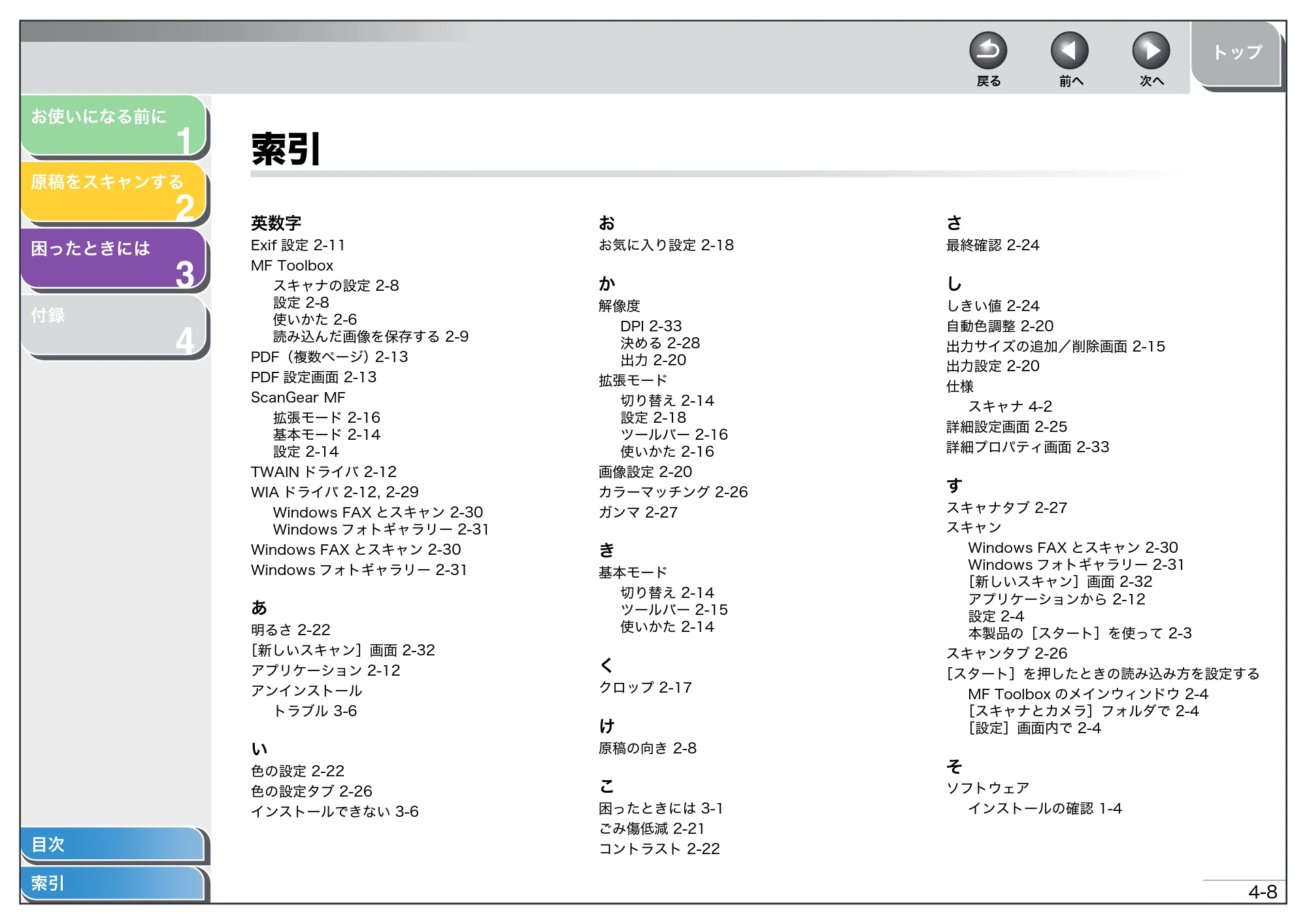Open entry PDF 設定画面 2-13
Image resolution: width=1307 pixels, height=924 pixels.
(314, 377)
